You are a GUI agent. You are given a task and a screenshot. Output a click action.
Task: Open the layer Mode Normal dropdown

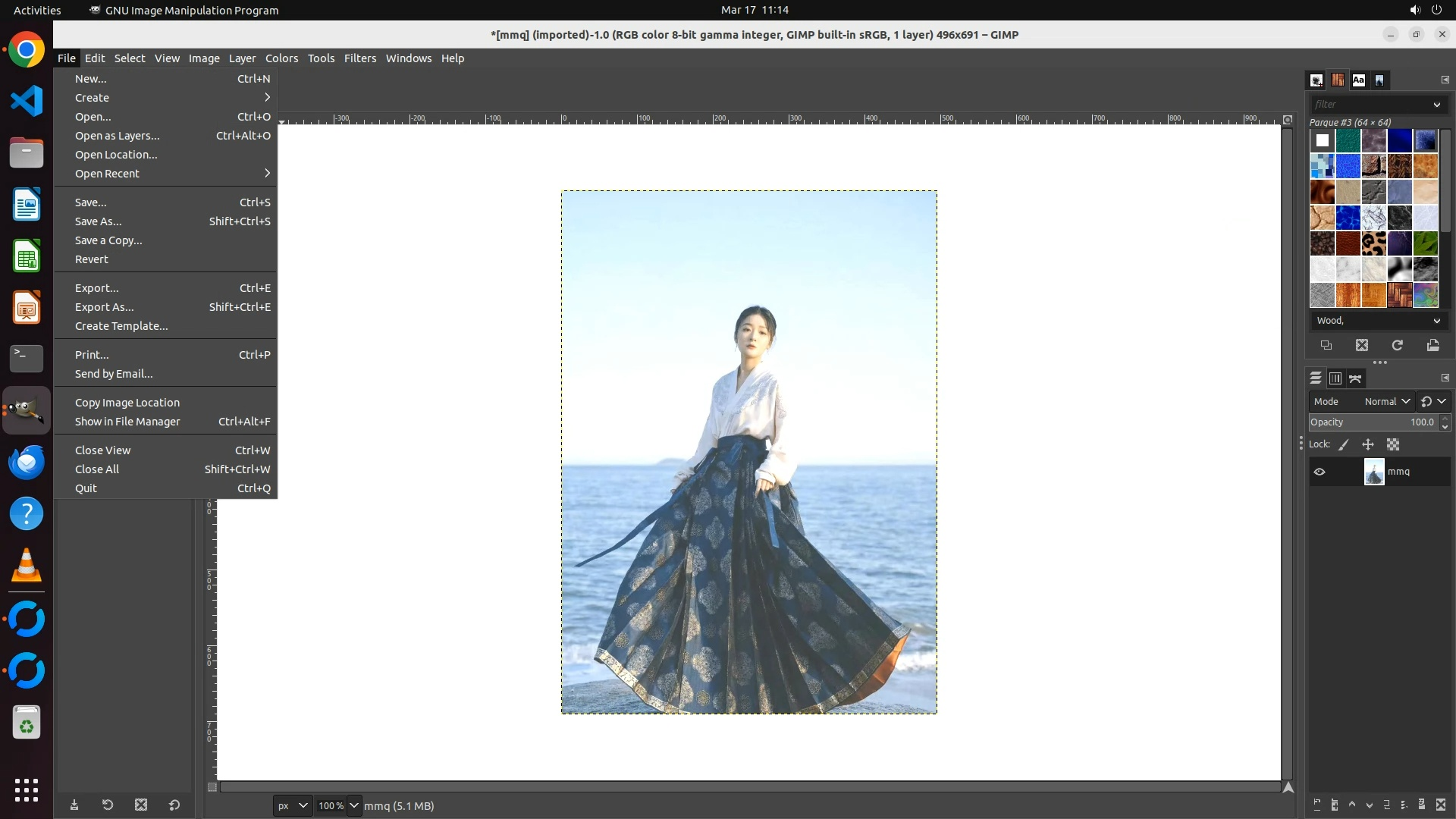(1386, 401)
